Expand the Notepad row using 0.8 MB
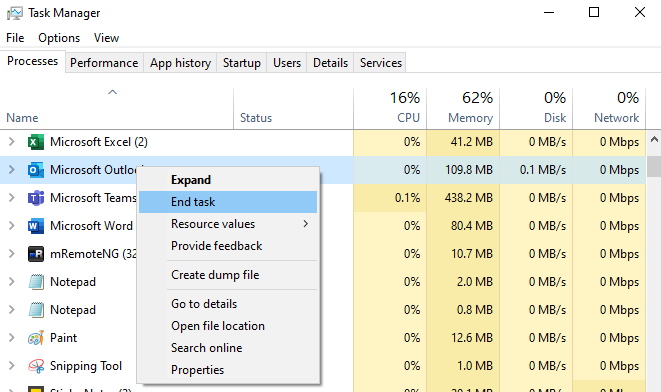Image resolution: width=661 pixels, height=392 pixels. (x=12, y=310)
